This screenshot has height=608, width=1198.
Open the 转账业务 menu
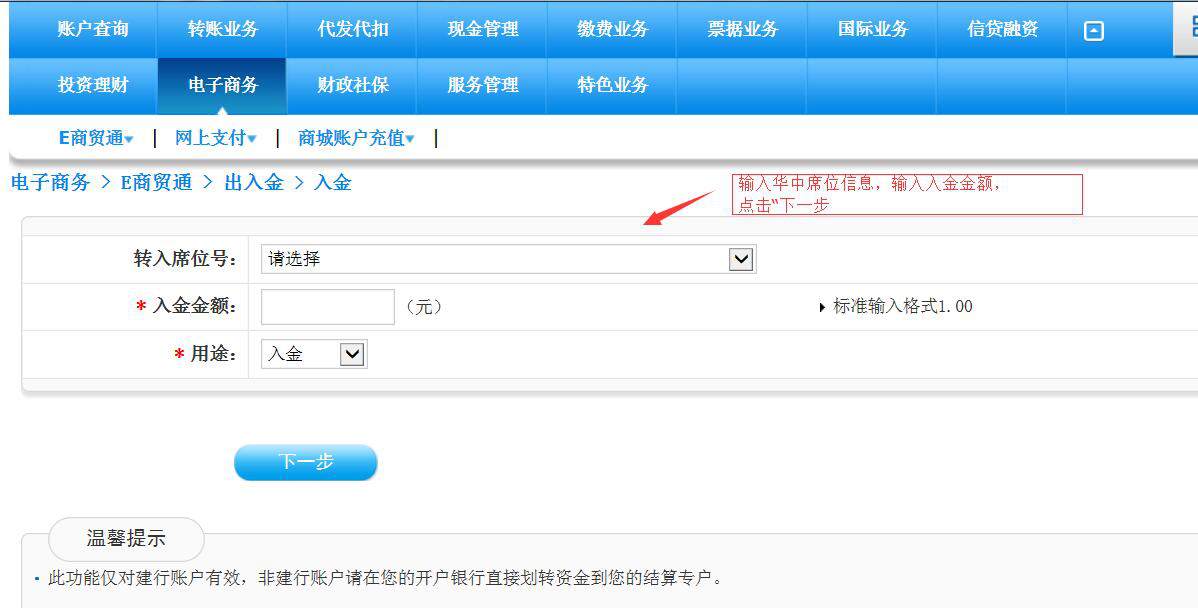pyautogui.click(x=223, y=29)
